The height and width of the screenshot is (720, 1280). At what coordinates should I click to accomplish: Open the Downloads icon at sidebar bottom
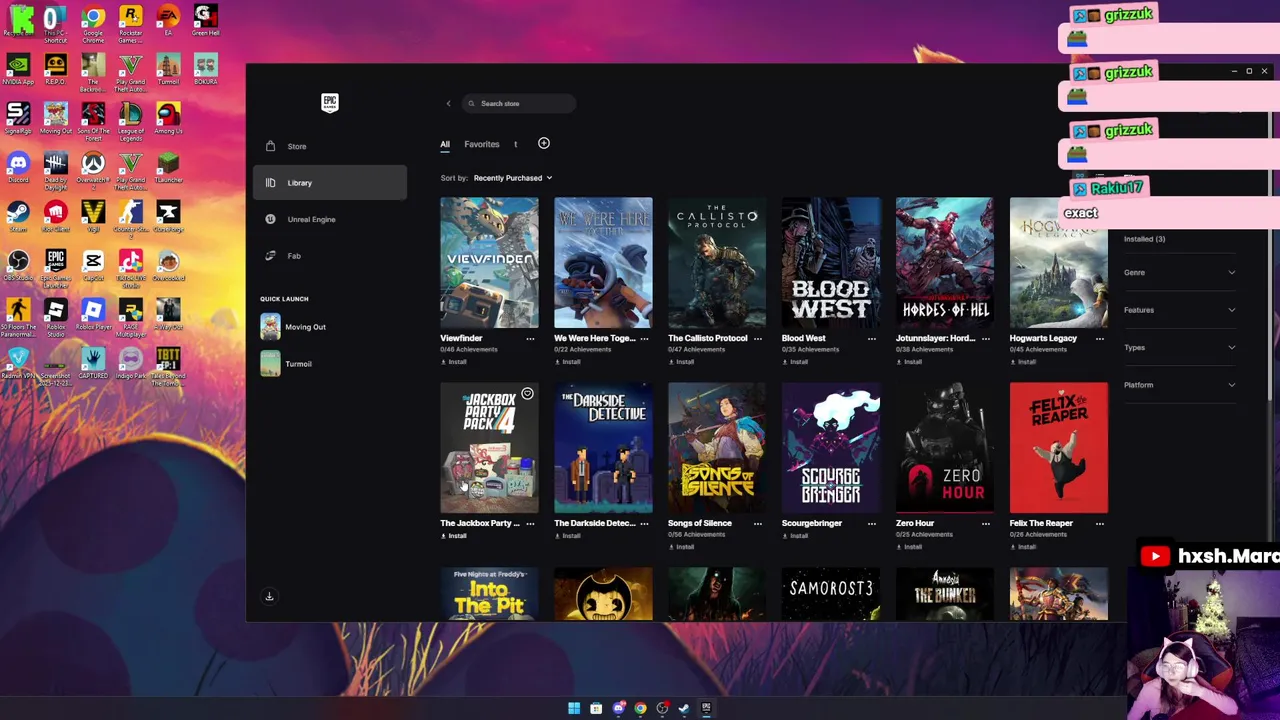269,596
